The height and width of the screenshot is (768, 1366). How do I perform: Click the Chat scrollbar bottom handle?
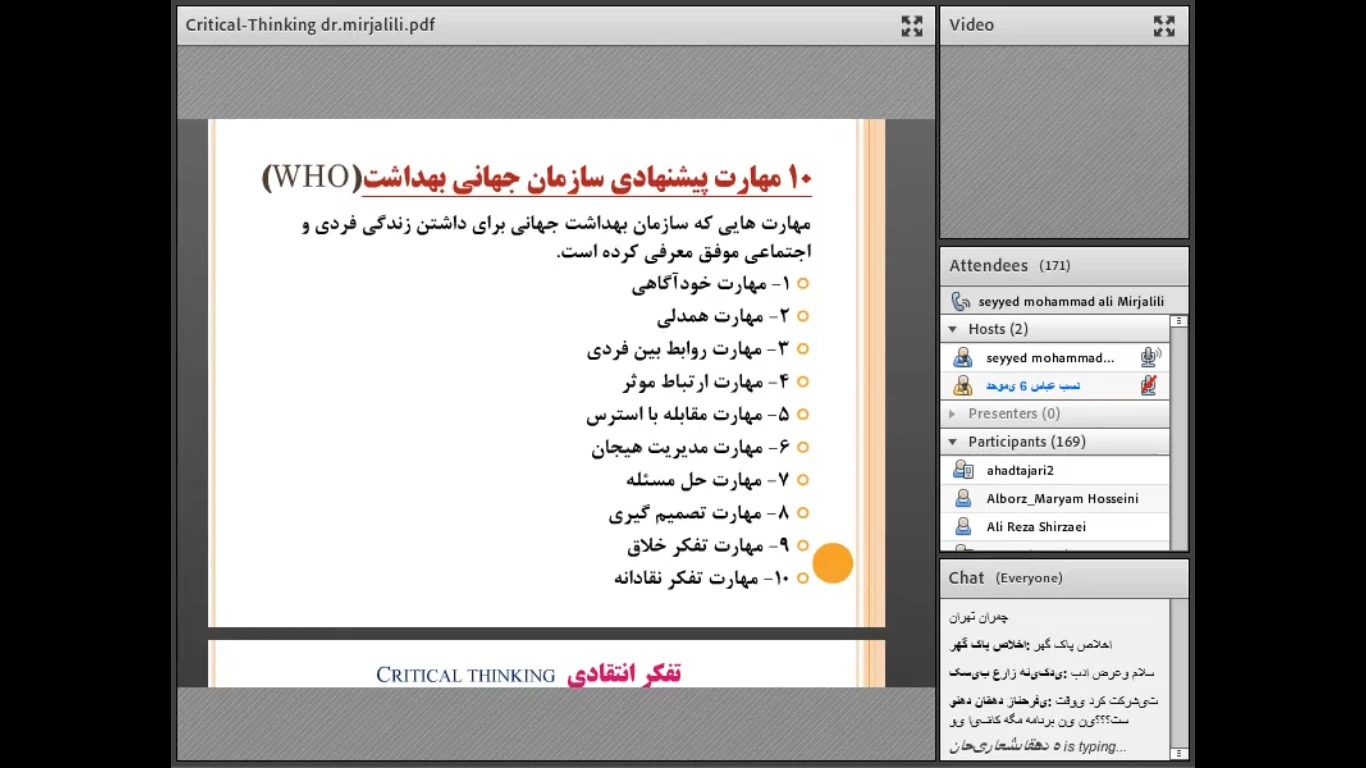coord(1179,753)
